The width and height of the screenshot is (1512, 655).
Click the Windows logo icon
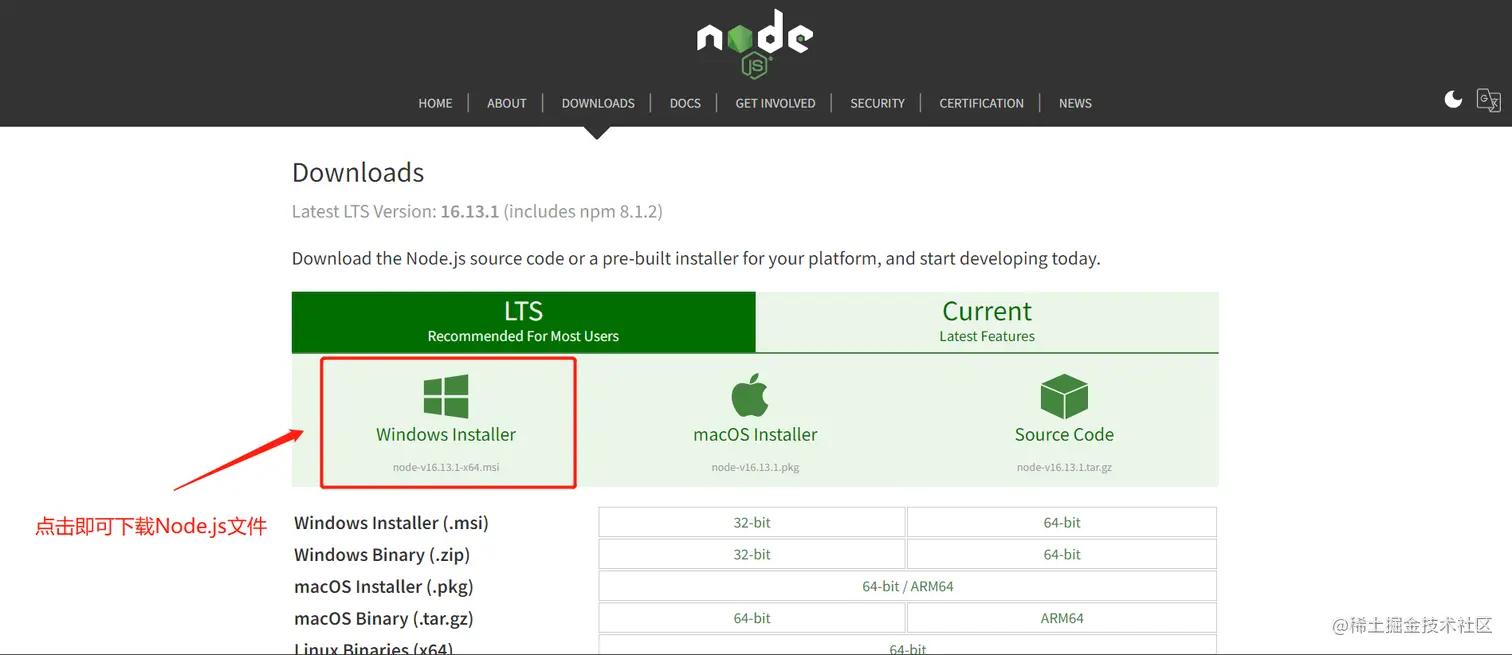pos(446,396)
